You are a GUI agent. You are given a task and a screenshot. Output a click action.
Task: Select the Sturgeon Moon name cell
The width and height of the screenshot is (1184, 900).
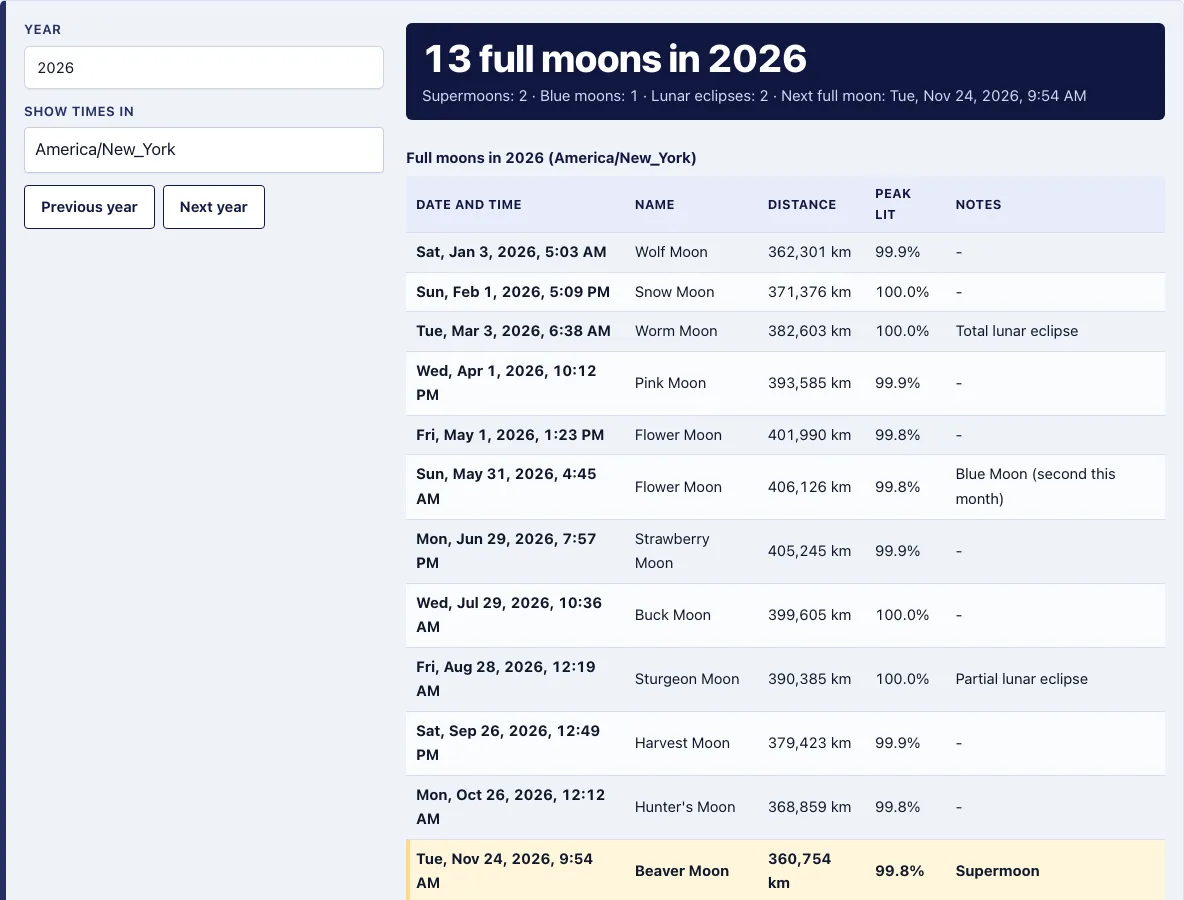pos(687,679)
